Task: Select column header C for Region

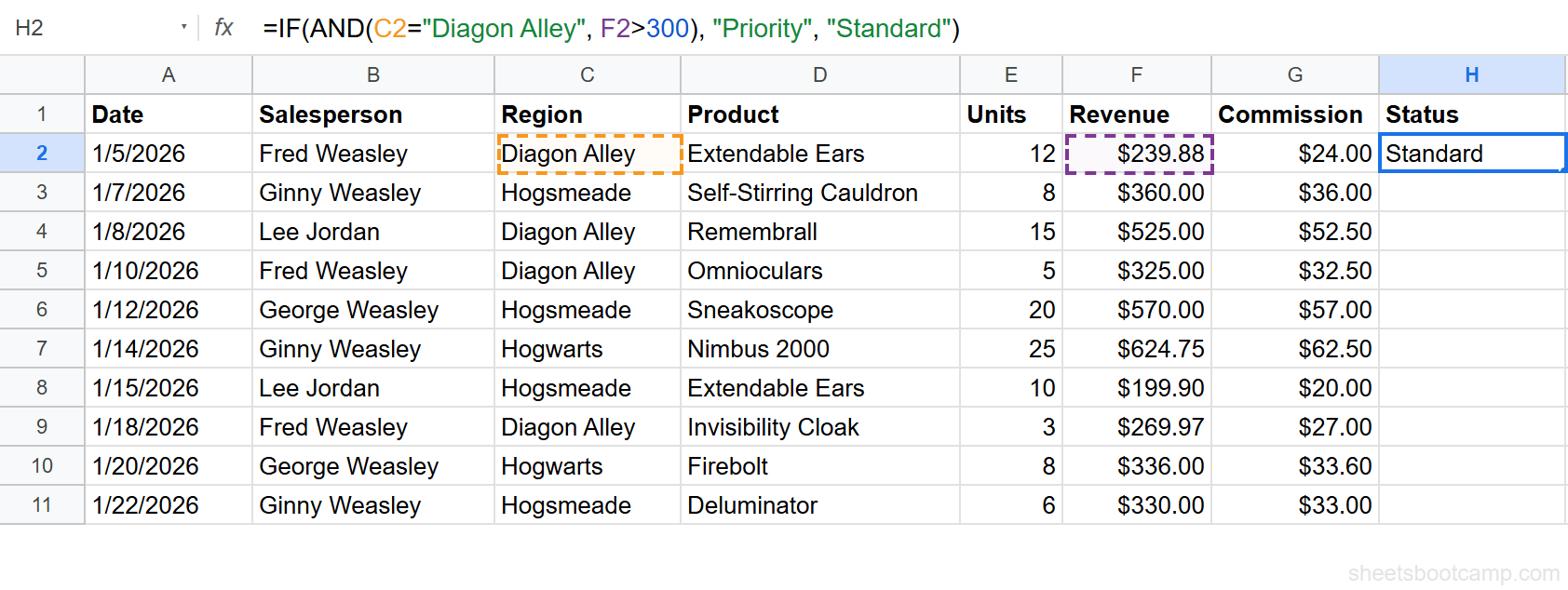Action: point(587,74)
